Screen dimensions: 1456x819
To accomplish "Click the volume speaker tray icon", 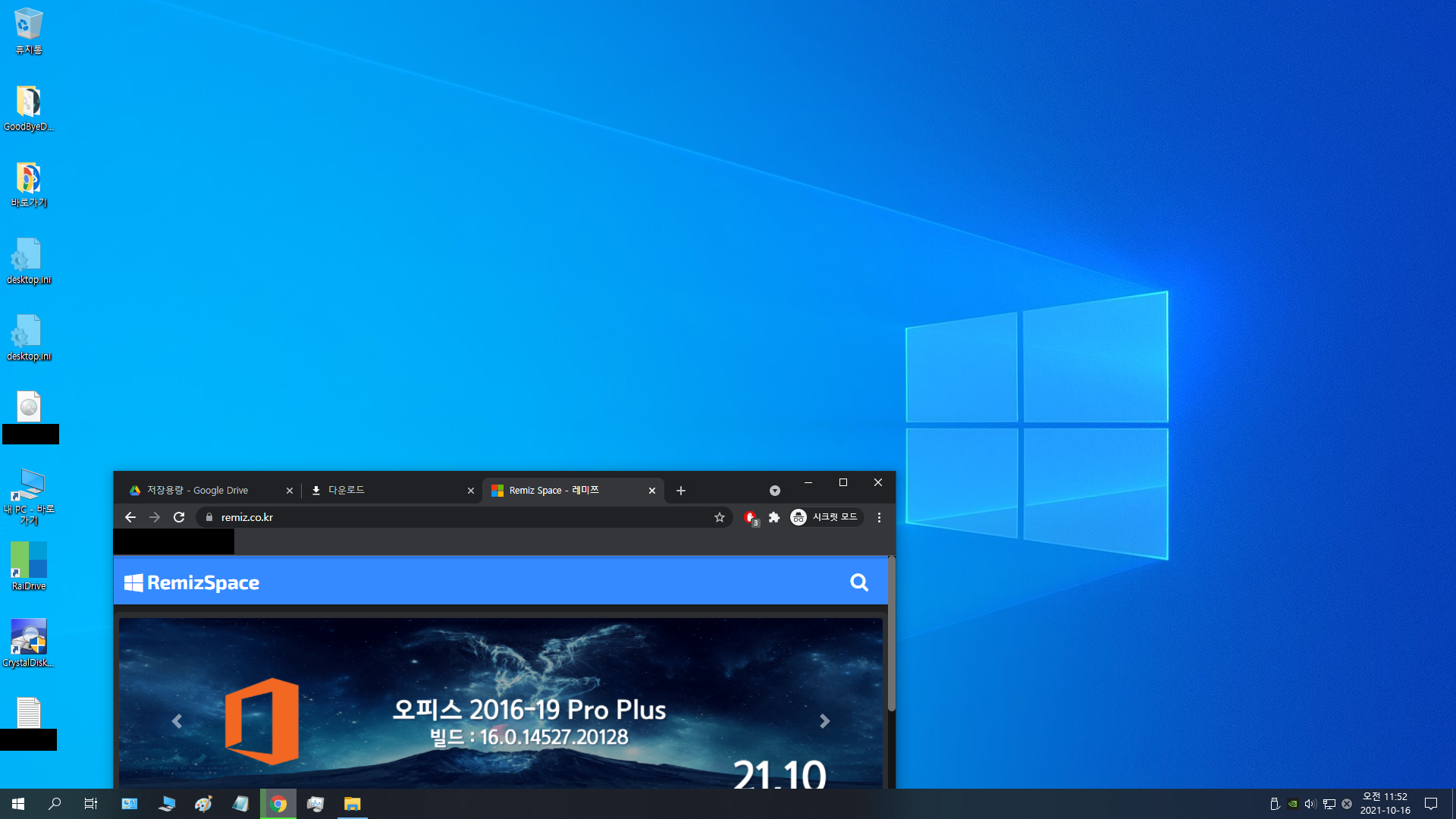I will (1310, 804).
